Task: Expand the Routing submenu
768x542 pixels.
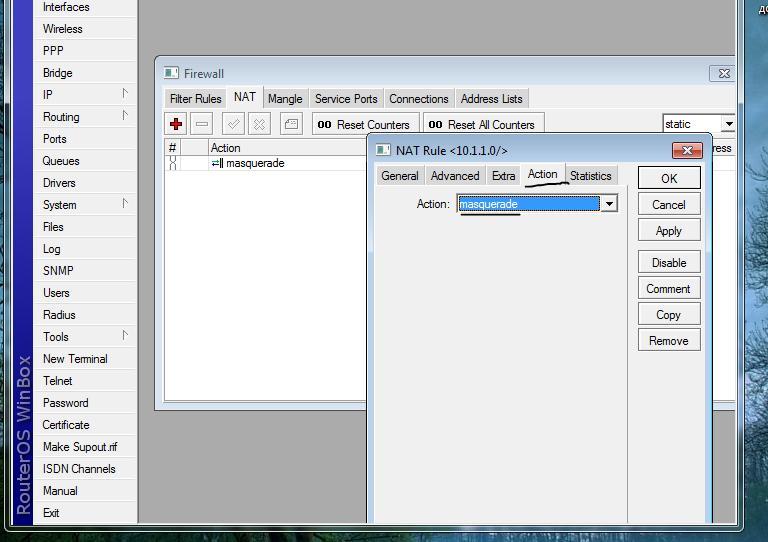Action: (125, 116)
